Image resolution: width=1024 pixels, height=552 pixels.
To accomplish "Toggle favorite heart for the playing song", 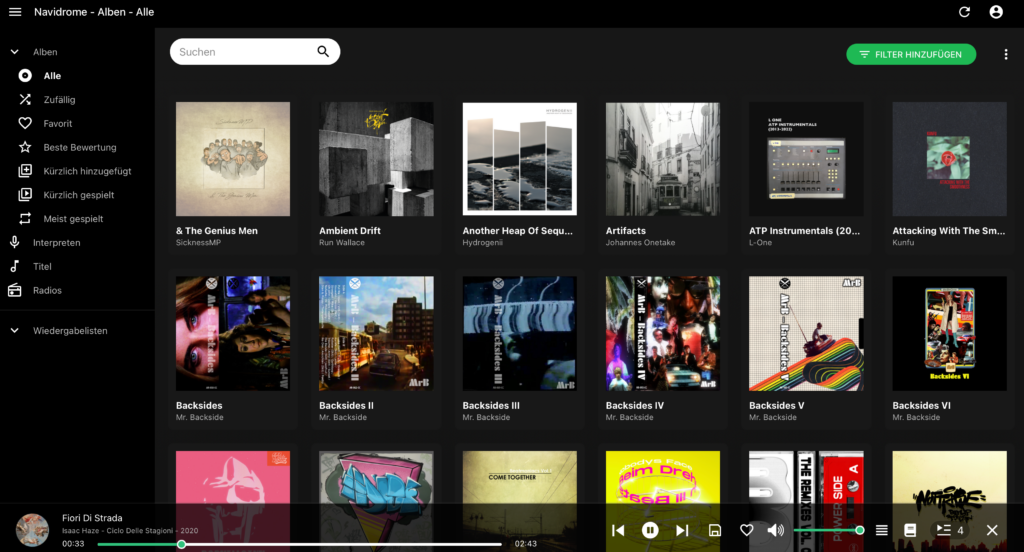I will (746, 530).
